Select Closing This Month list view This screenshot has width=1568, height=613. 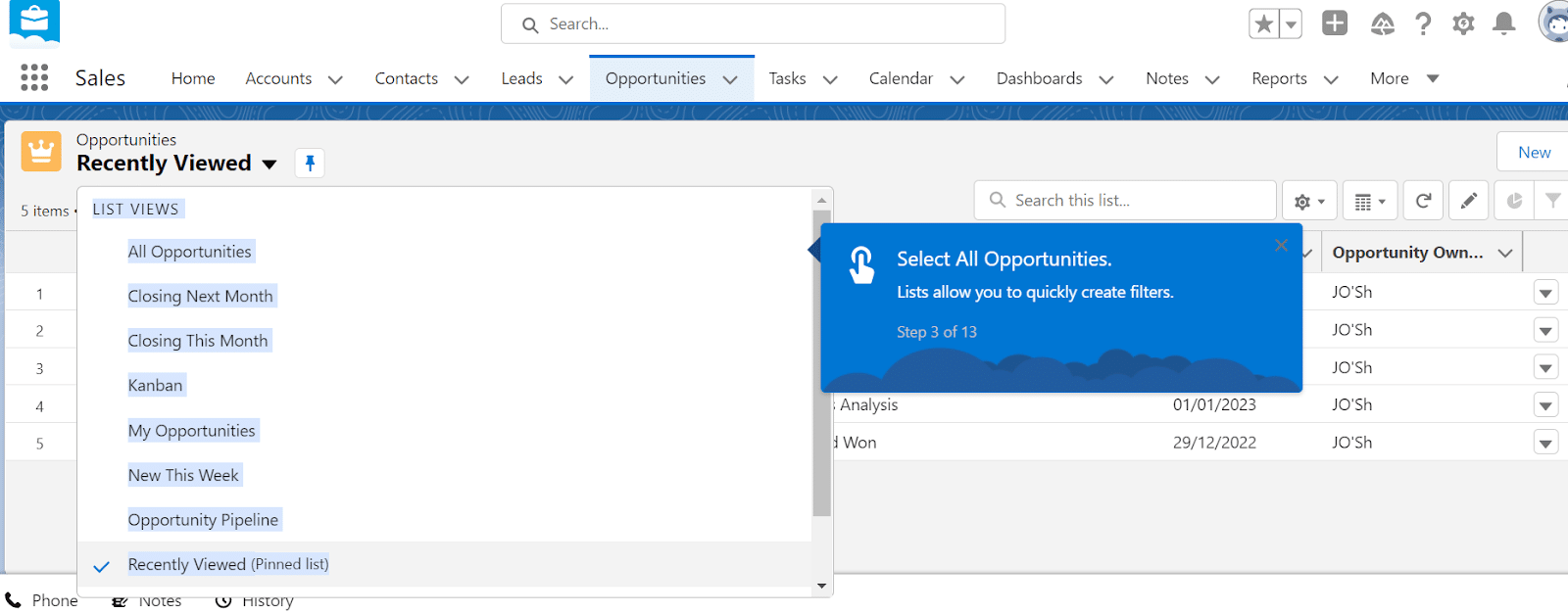pos(198,341)
